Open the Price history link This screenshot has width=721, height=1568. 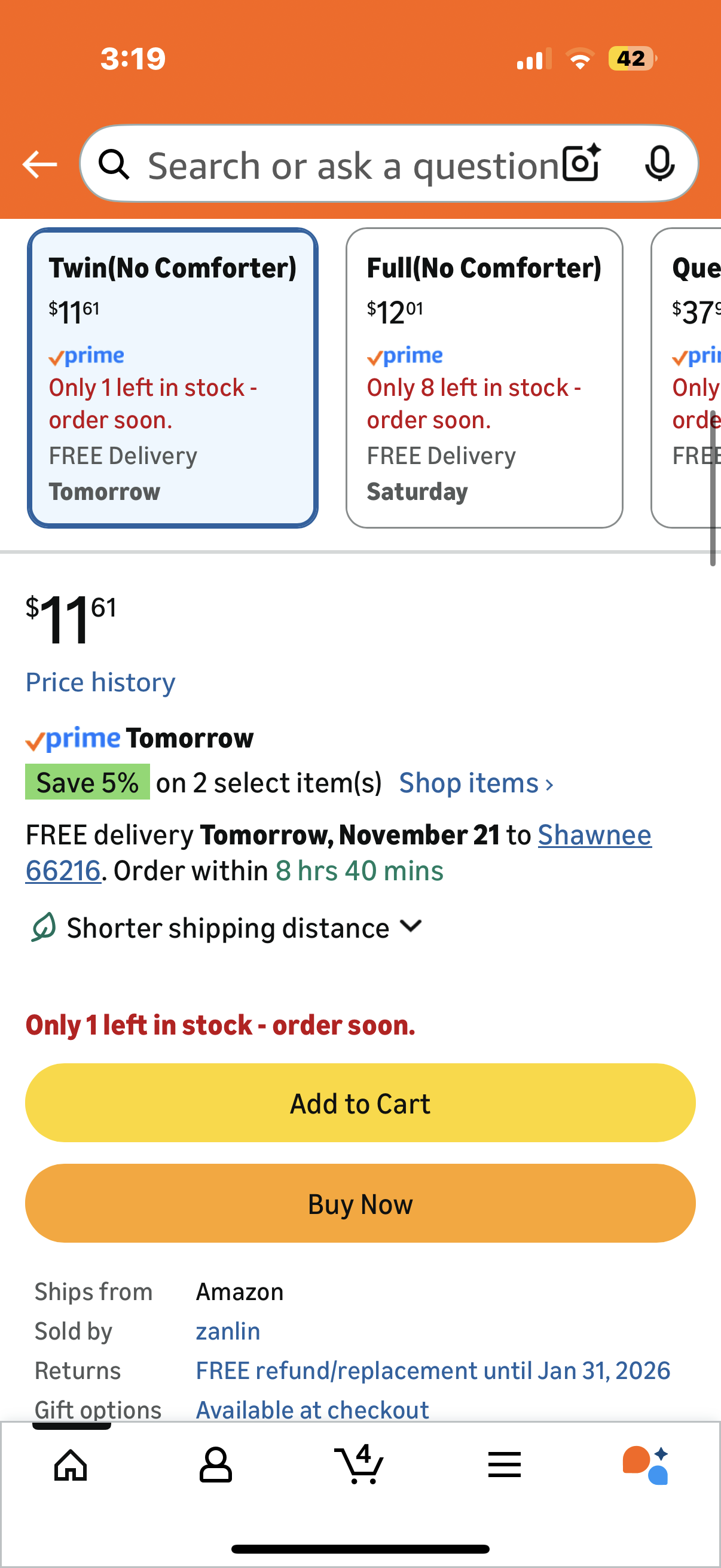coord(100,682)
